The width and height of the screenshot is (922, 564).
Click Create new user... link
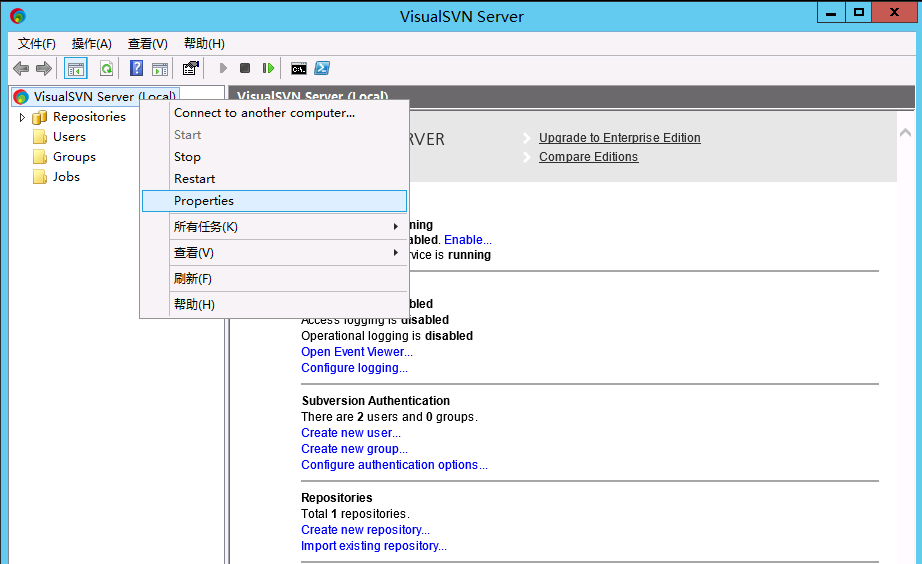coord(351,433)
